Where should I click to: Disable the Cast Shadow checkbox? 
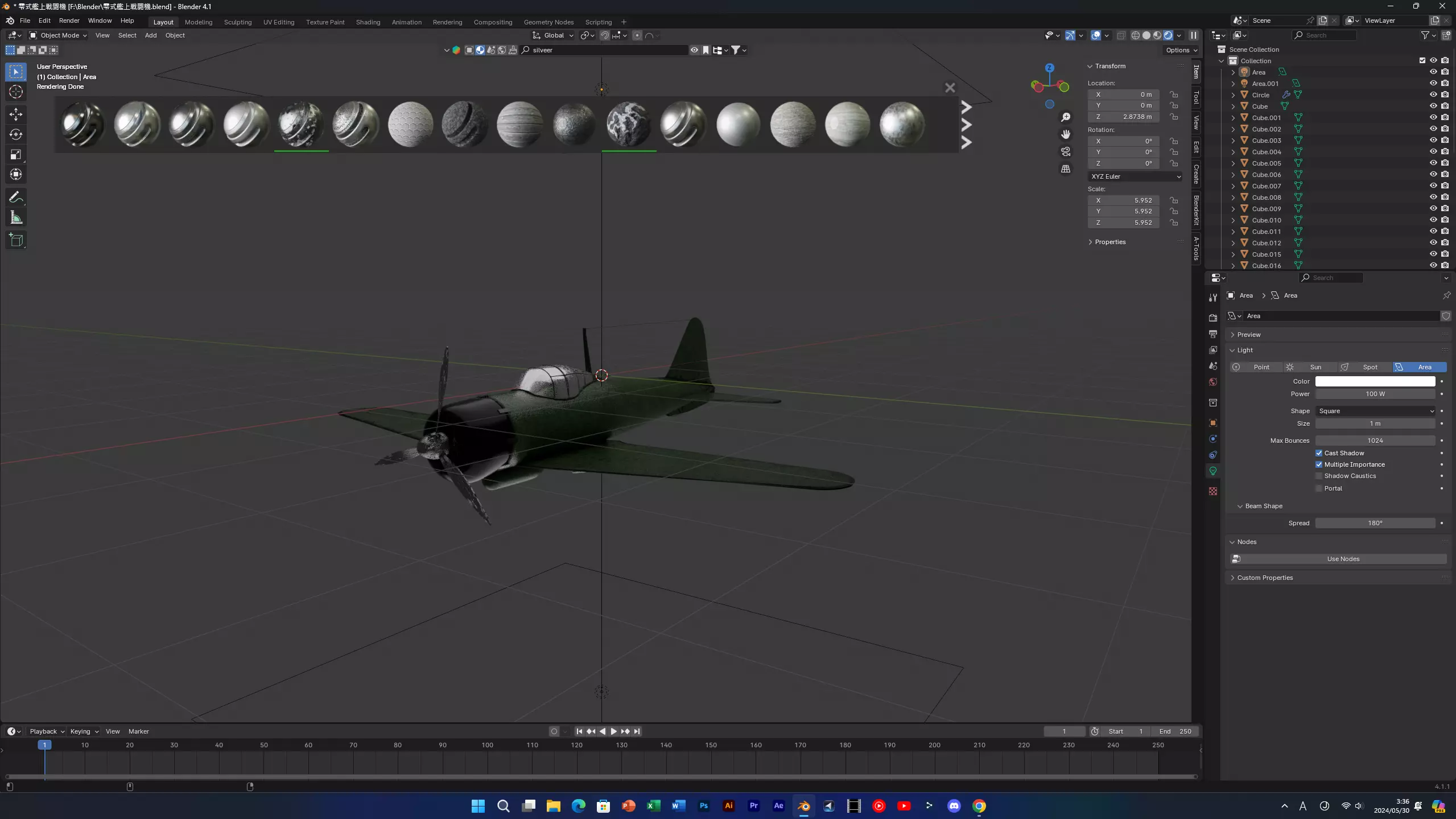(x=1319, y=453)
